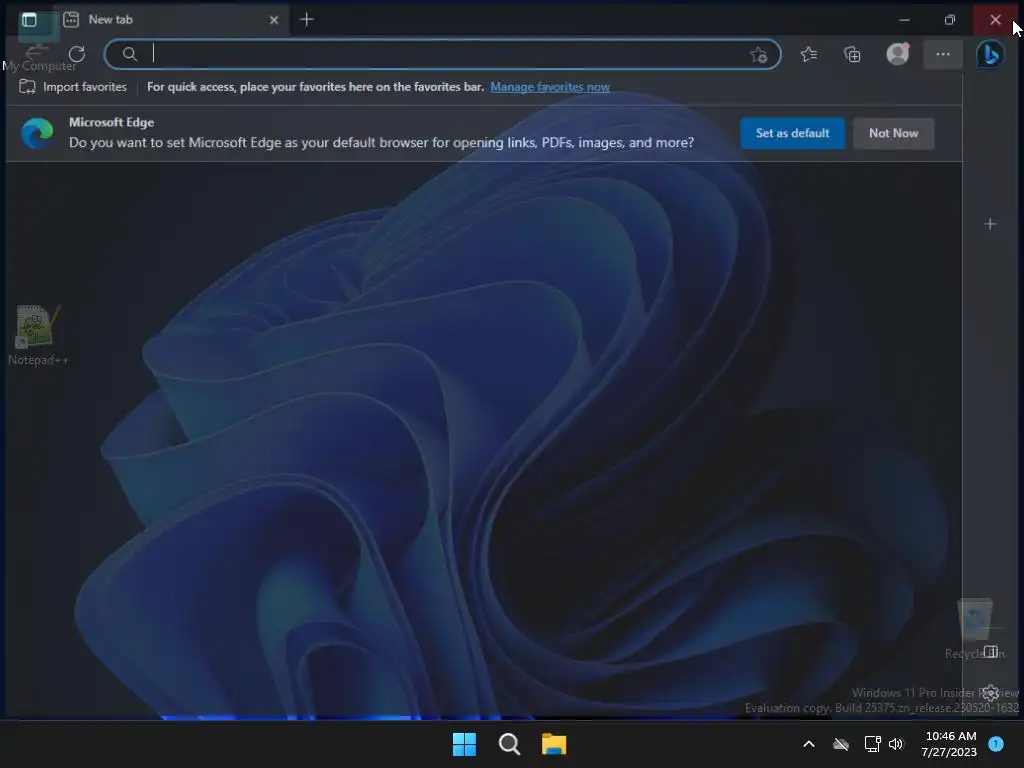1024x768 pixels.
Task: Open the notification badge in taskbar
Action: 996,744
